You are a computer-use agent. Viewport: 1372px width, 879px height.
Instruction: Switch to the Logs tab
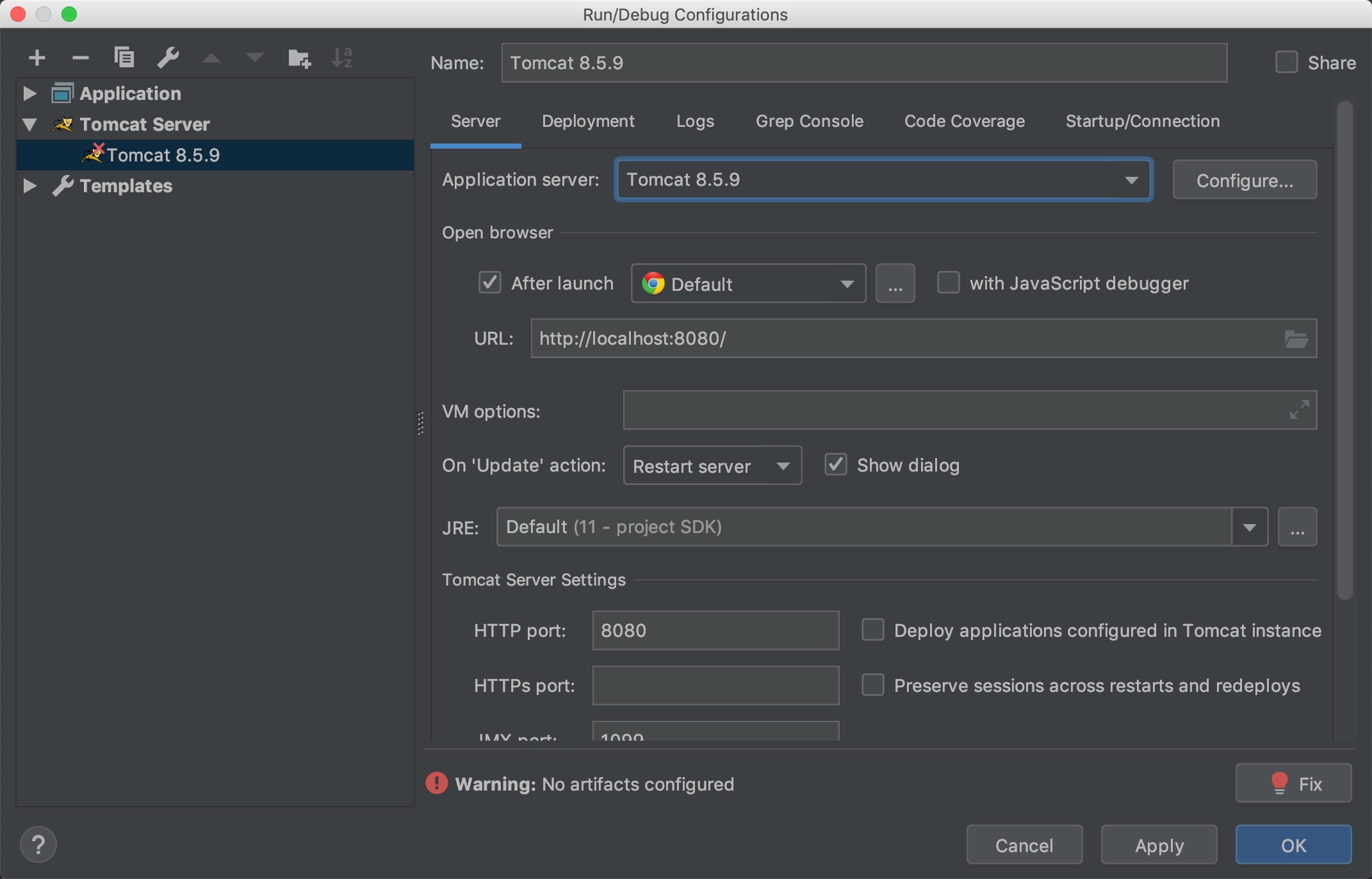pyautogui.click(x=695, y=121)
